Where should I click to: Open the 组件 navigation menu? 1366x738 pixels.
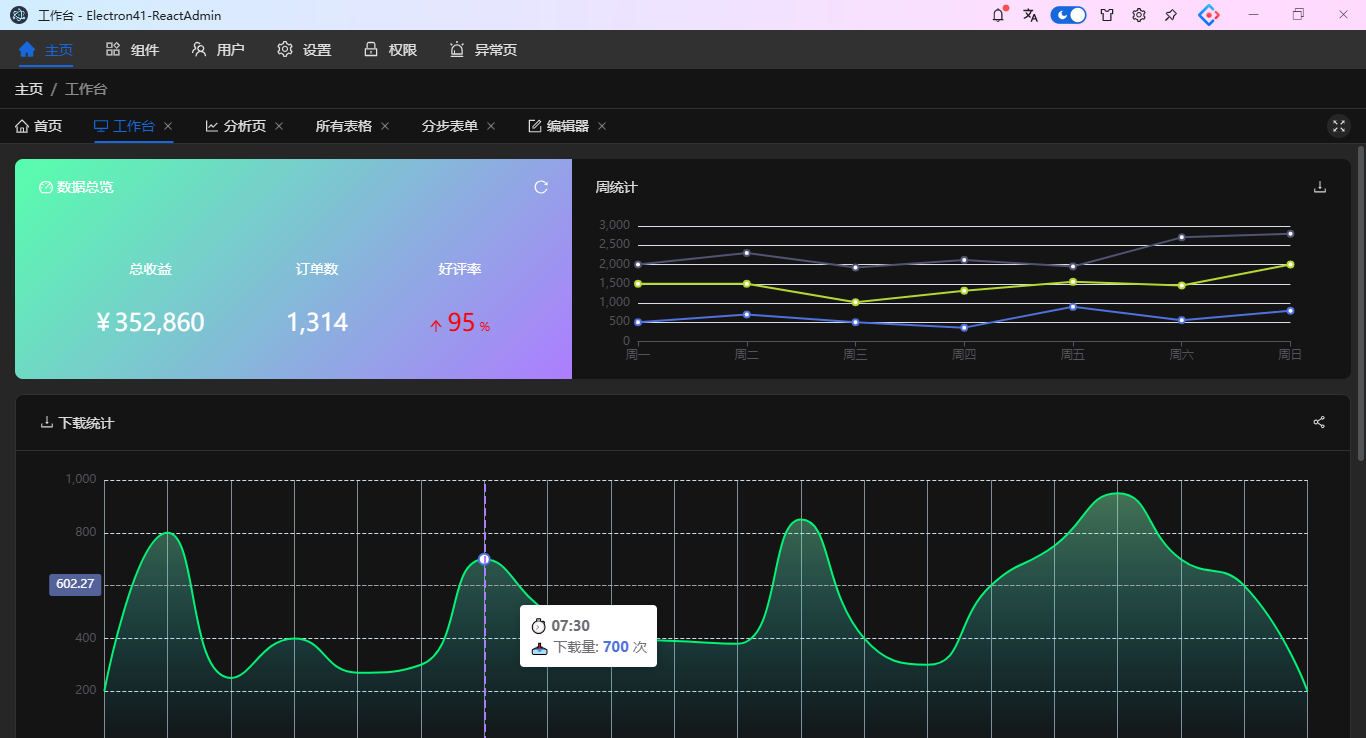[x=132, y=50]
